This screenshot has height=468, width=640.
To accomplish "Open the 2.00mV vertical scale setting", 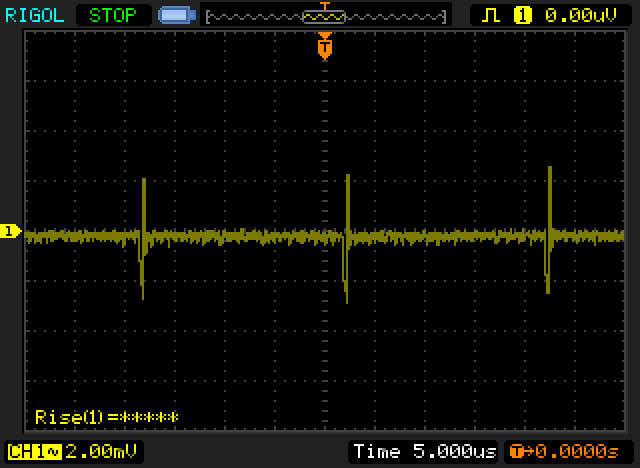I will tap(101, 452).
